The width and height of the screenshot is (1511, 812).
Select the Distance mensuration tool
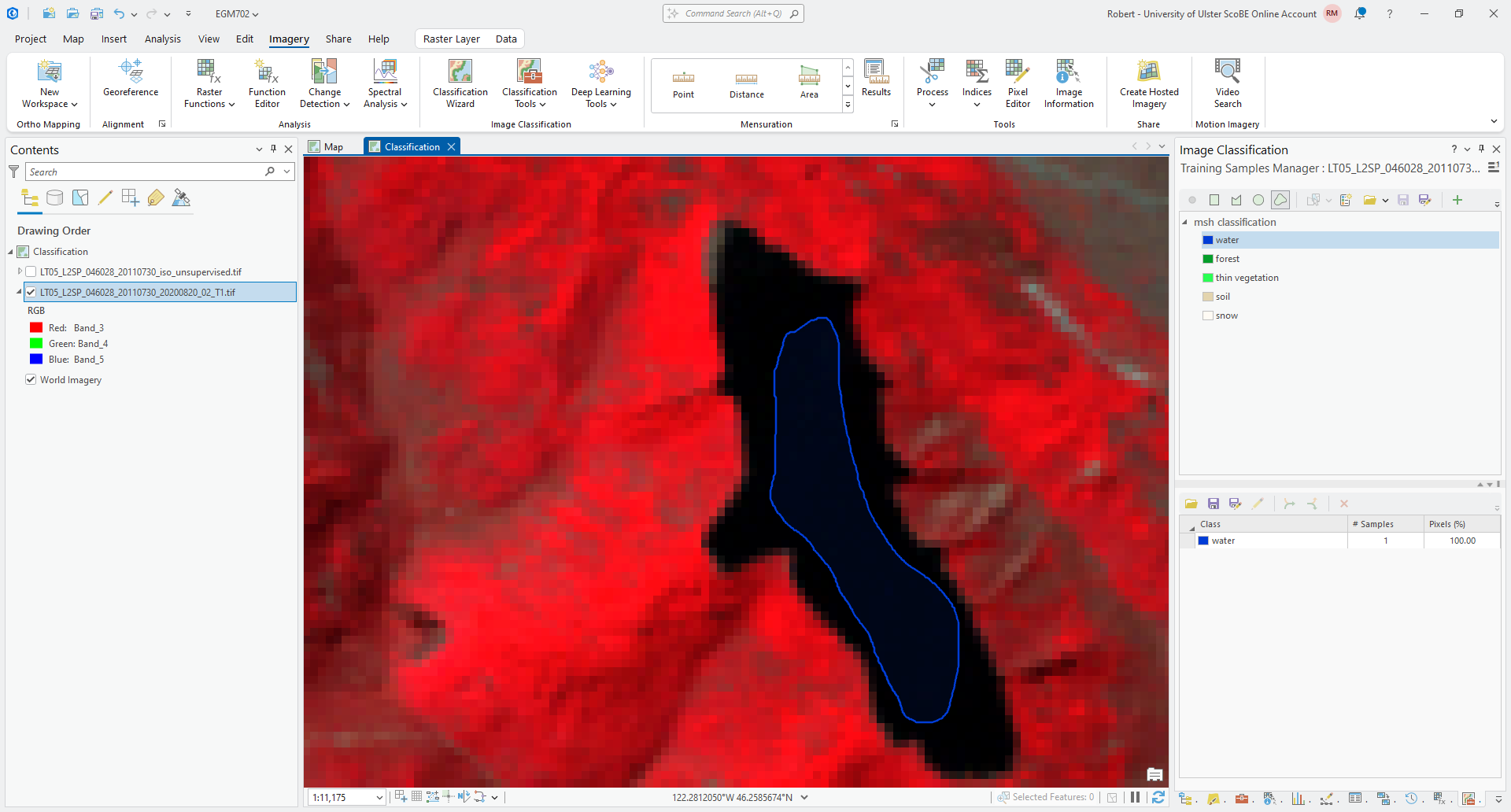746,85
